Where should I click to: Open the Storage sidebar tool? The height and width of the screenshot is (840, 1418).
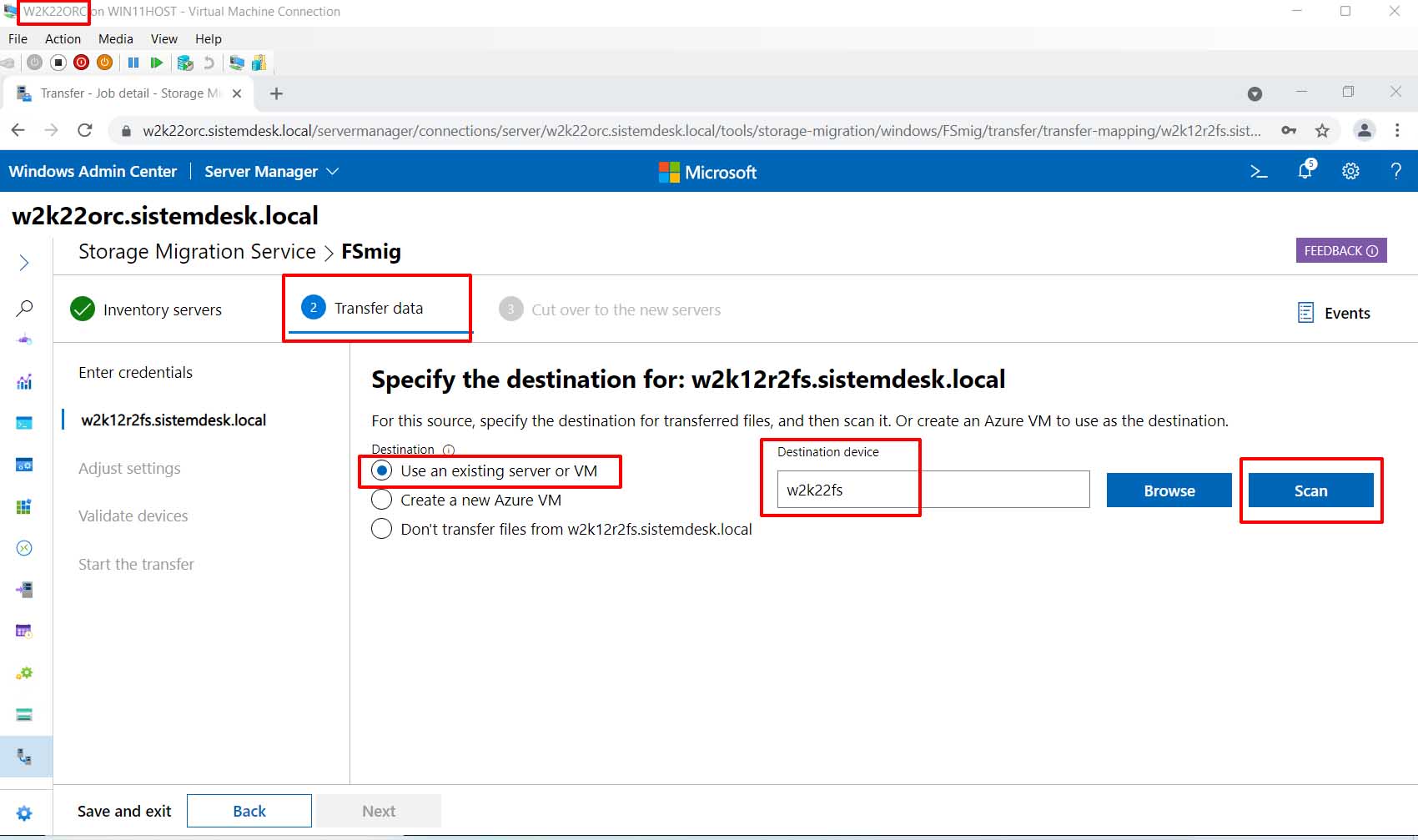pyautogui.click(x=24, y=715)
